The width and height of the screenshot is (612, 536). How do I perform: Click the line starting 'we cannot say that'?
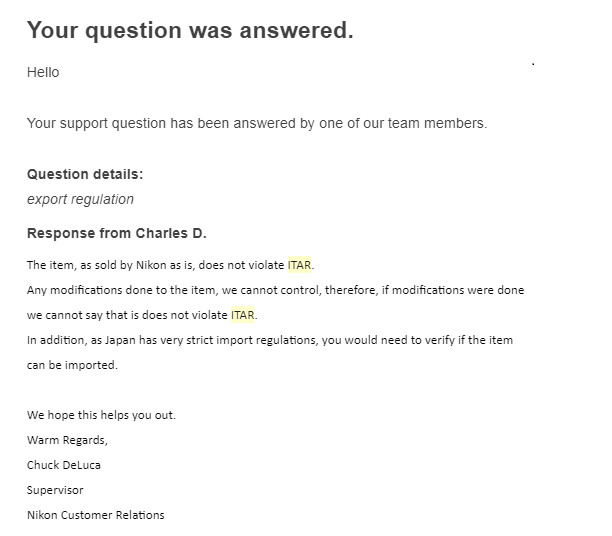[142, 315]
